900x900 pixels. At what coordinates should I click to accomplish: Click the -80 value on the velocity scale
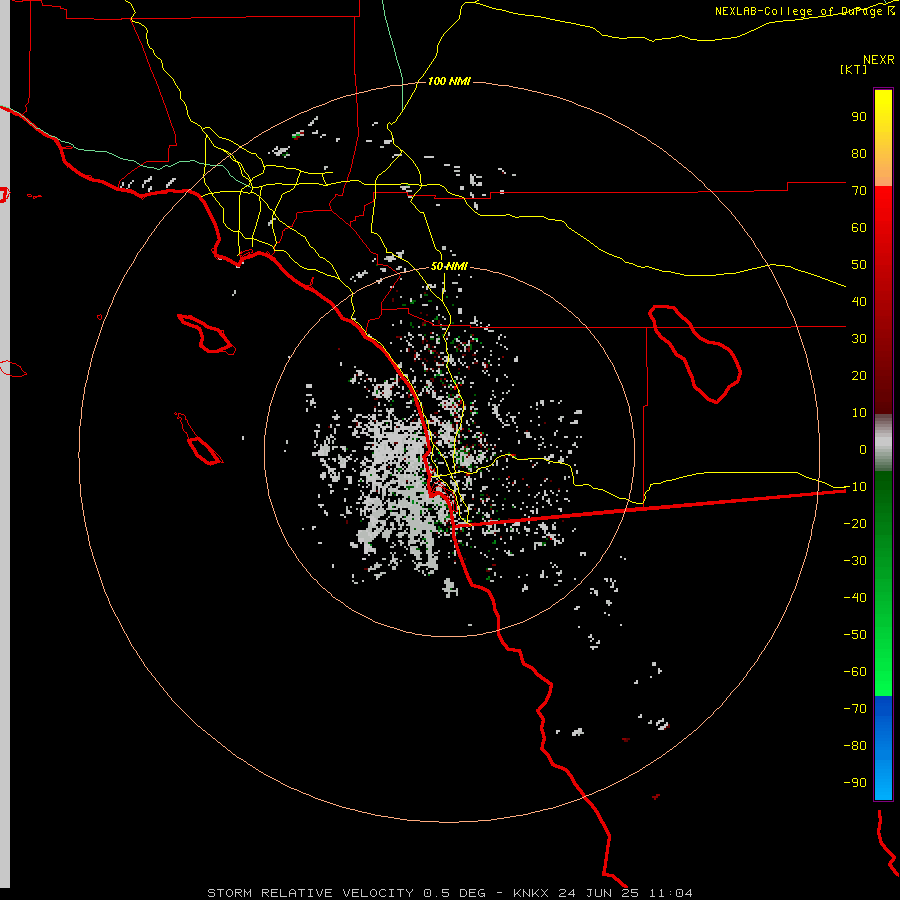[x=855, y=746]
